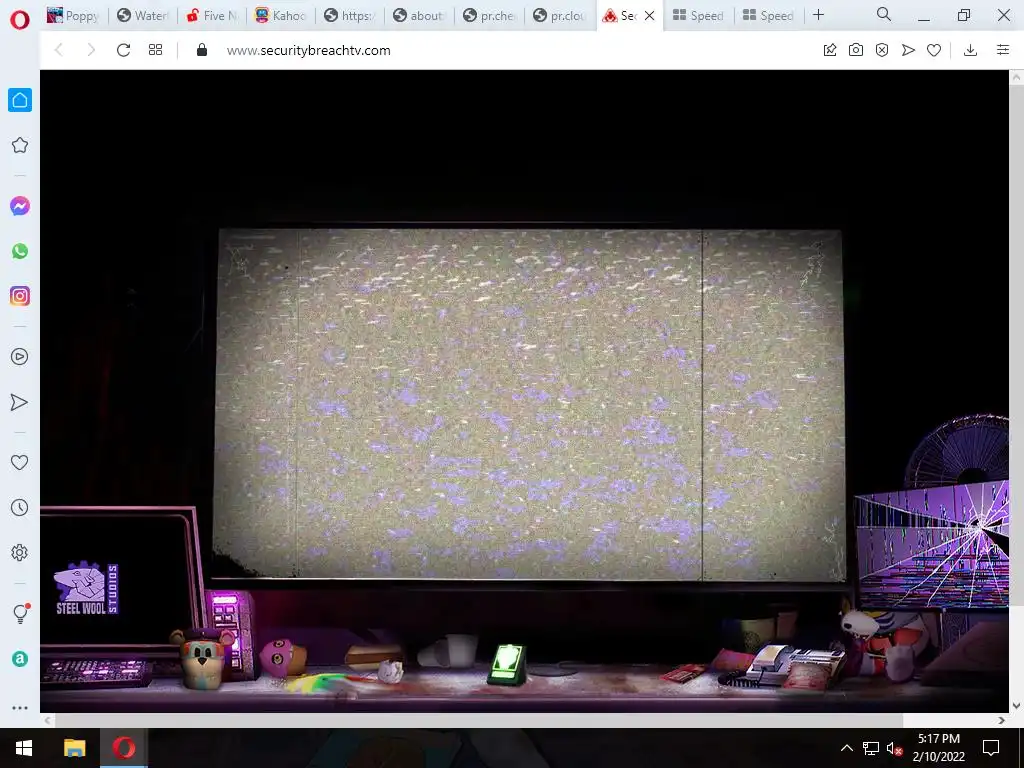
Task: Open sidebar three-dots setup menu
Action: [20, 707]
